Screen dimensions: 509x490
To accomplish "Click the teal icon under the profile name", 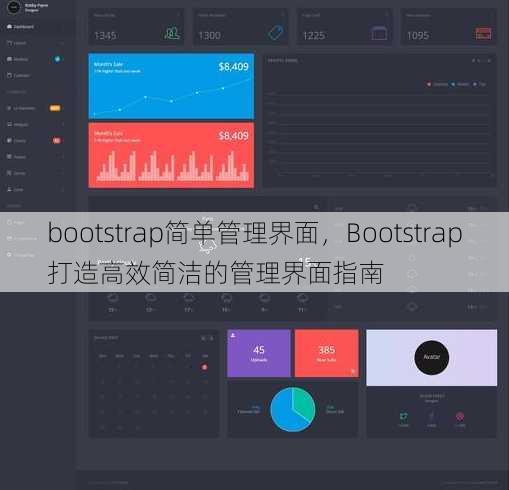I will coord(404,416).
